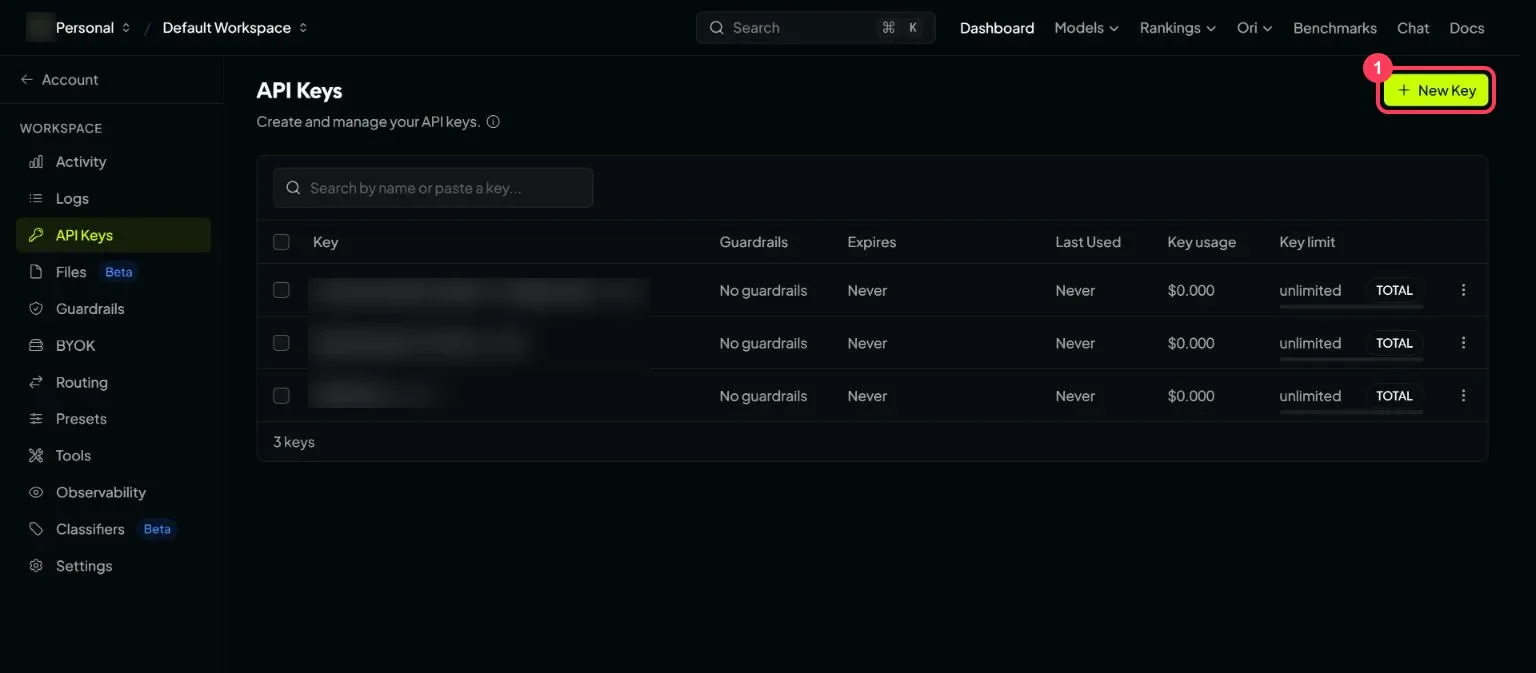The image size is (1536, 673).
Task: Open the Guardrails shield icon in the sidebar
Action: point(36,309)
